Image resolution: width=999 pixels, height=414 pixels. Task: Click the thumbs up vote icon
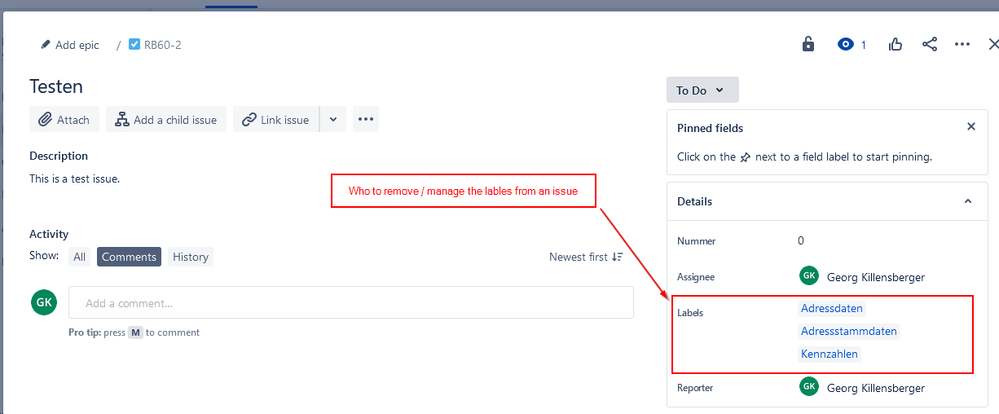(x=895, y=44)
